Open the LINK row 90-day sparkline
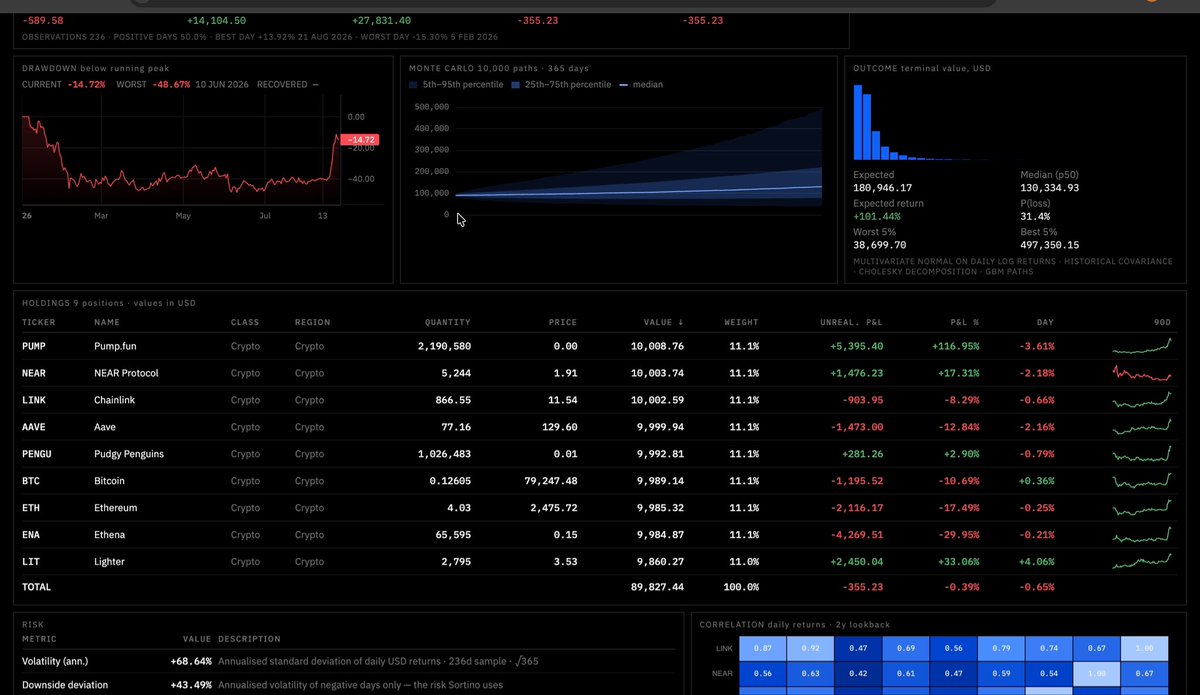Screen dimensions: 1200x695 coord(1142,400)
